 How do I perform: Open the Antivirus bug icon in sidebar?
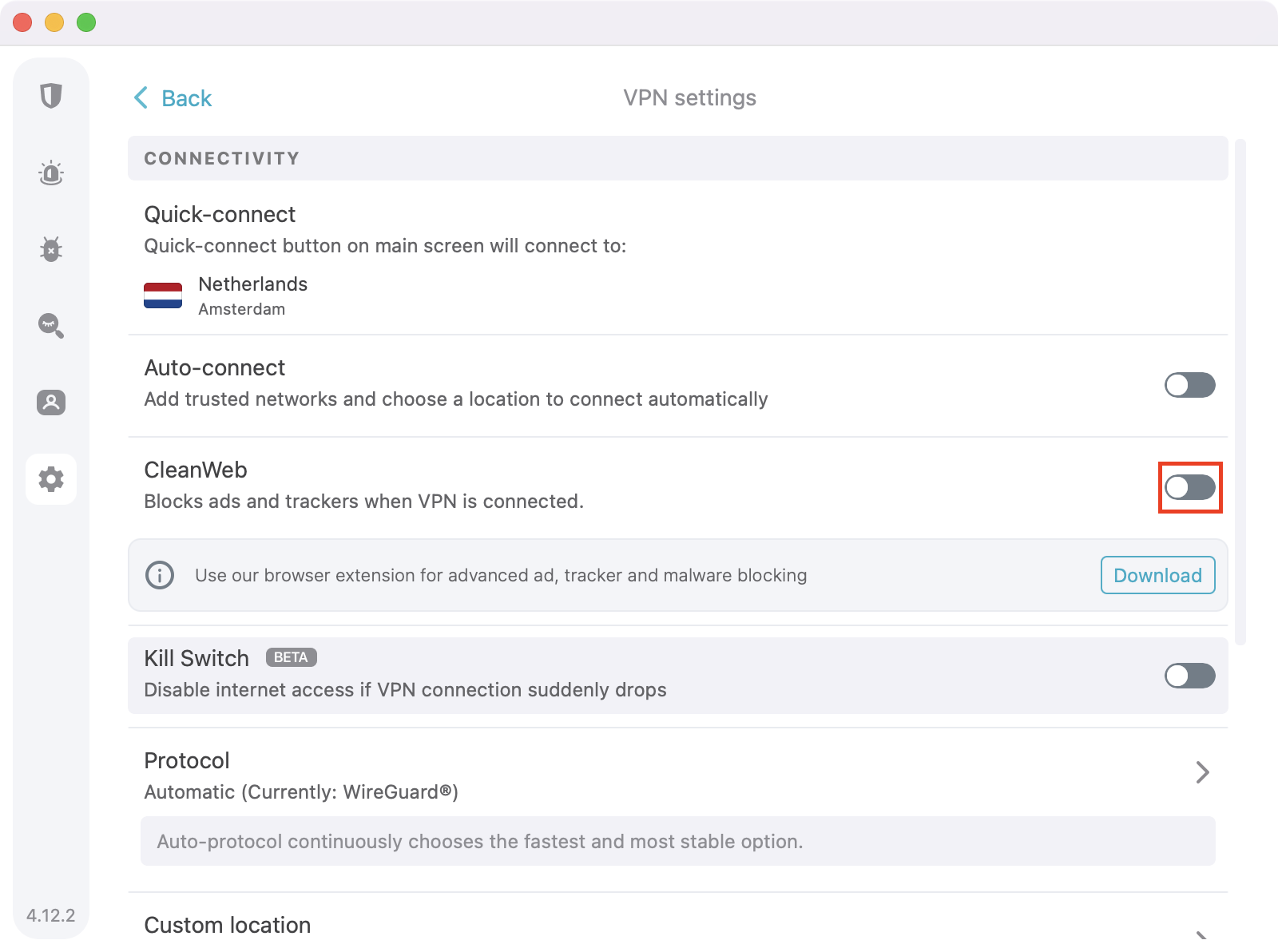51,249
